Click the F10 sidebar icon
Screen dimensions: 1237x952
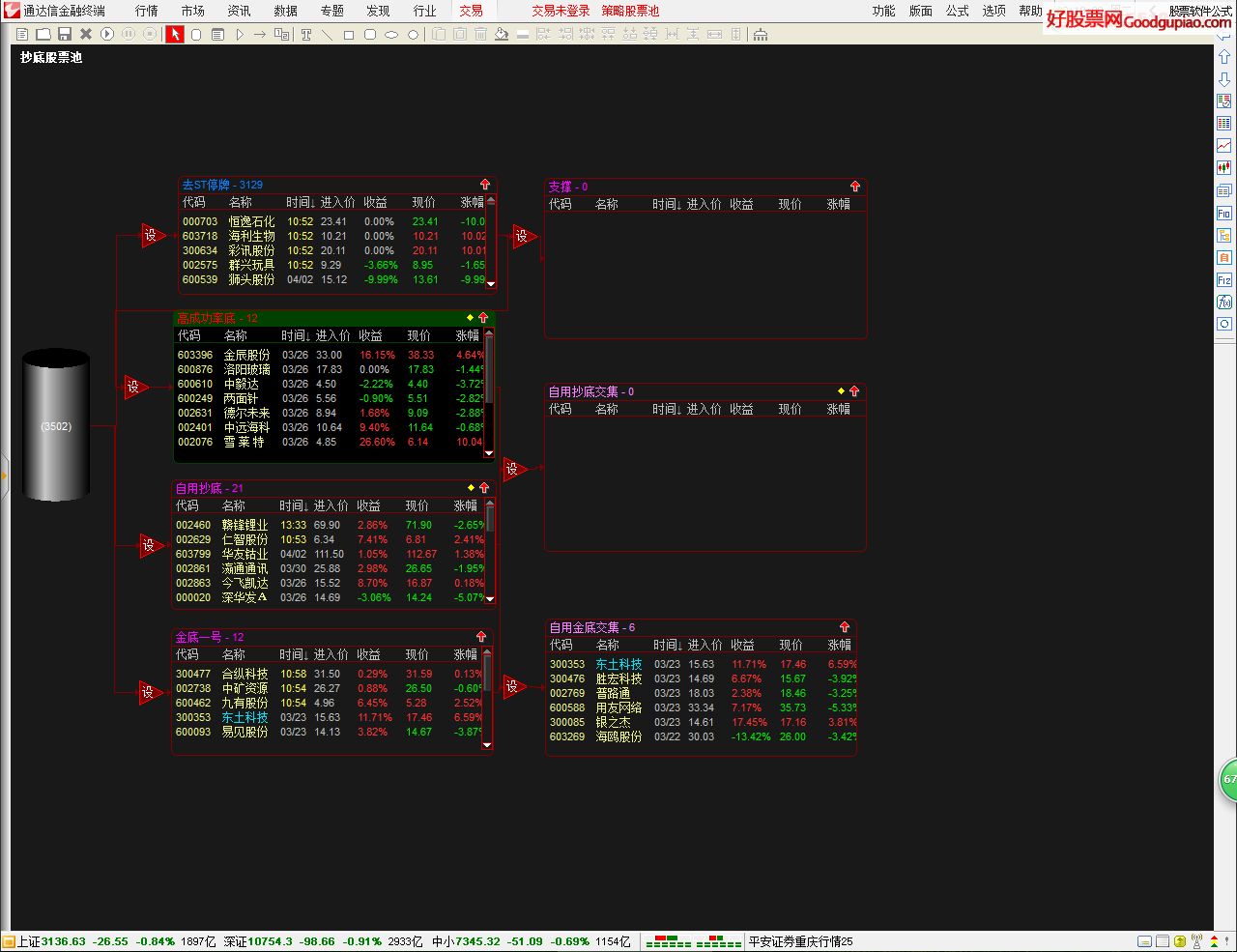pyautogui.click(x=1224, y=213)
